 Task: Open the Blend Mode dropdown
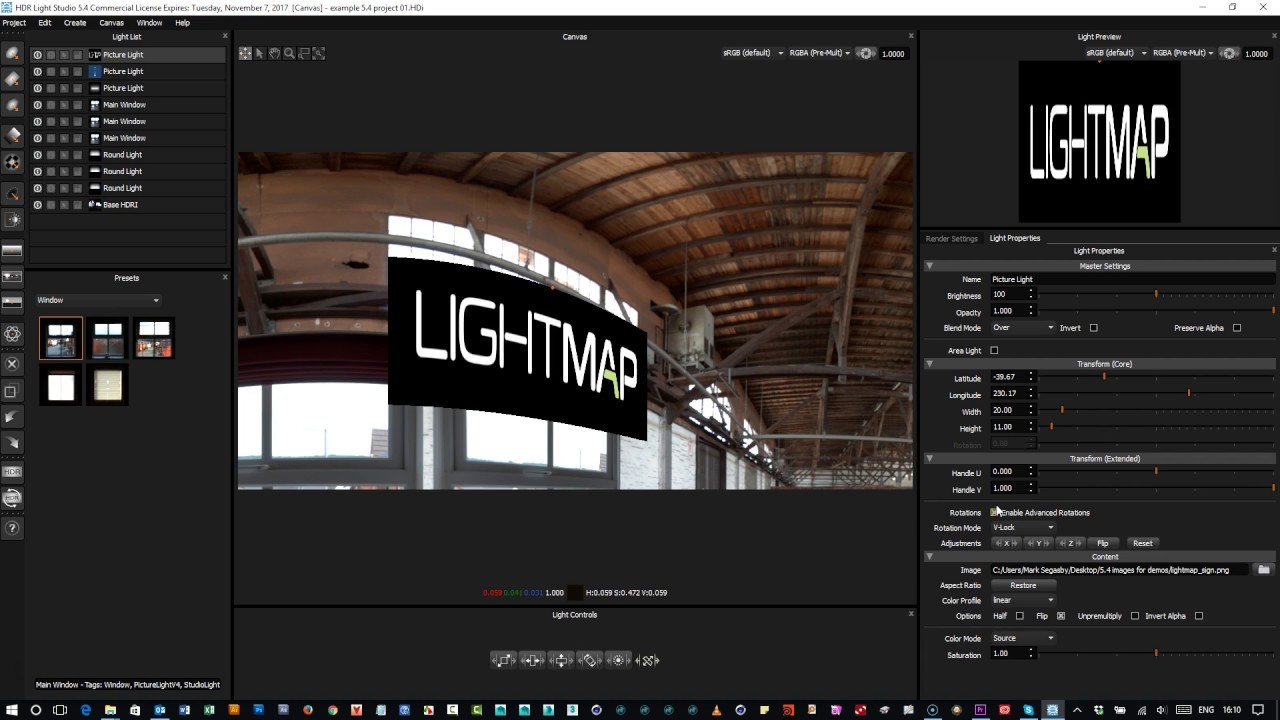1023,328
